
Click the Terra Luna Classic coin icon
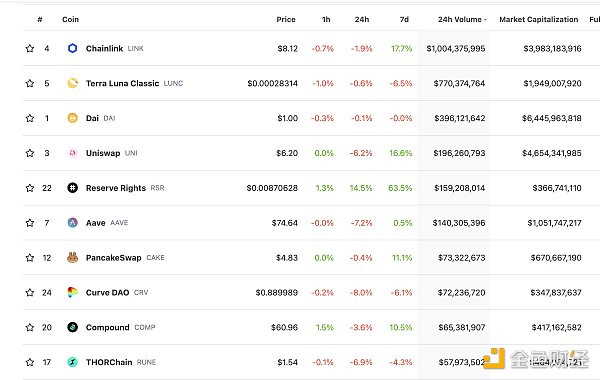click(72, 83)
